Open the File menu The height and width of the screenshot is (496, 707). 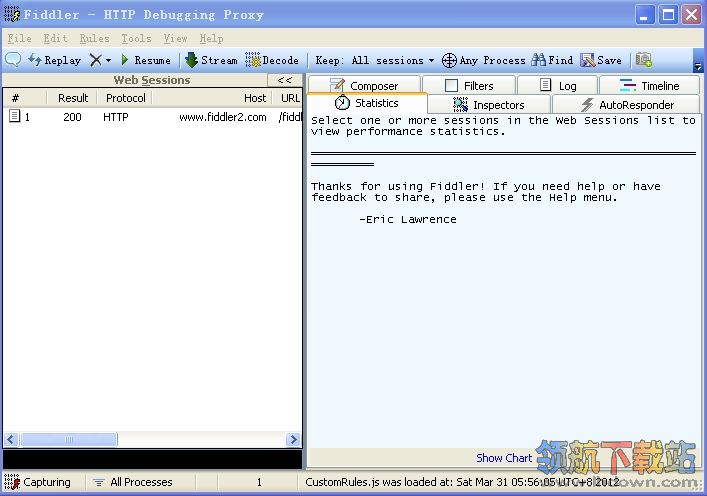pos(19,38)
